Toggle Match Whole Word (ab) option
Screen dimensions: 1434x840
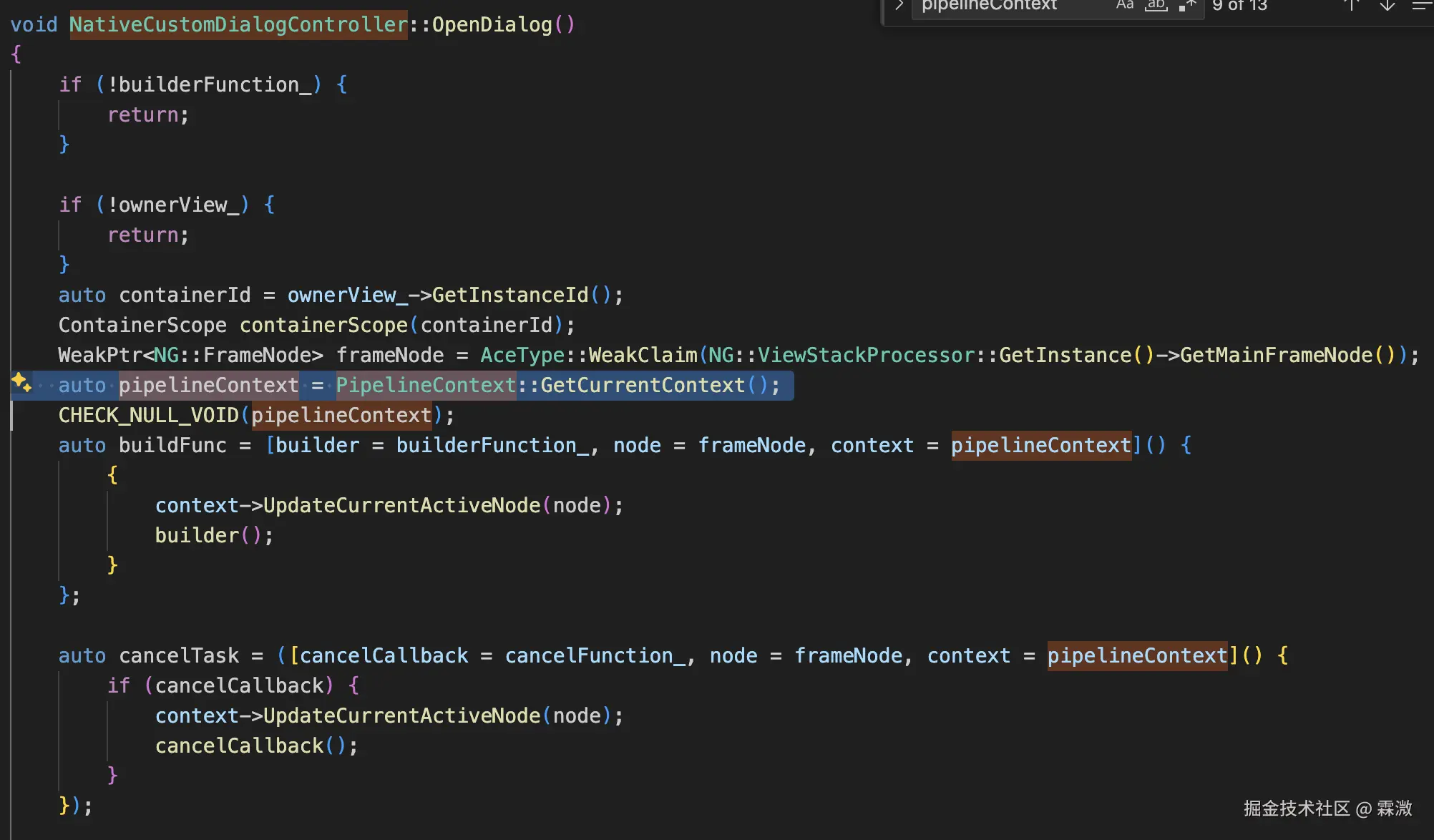tap(1156, 6)
